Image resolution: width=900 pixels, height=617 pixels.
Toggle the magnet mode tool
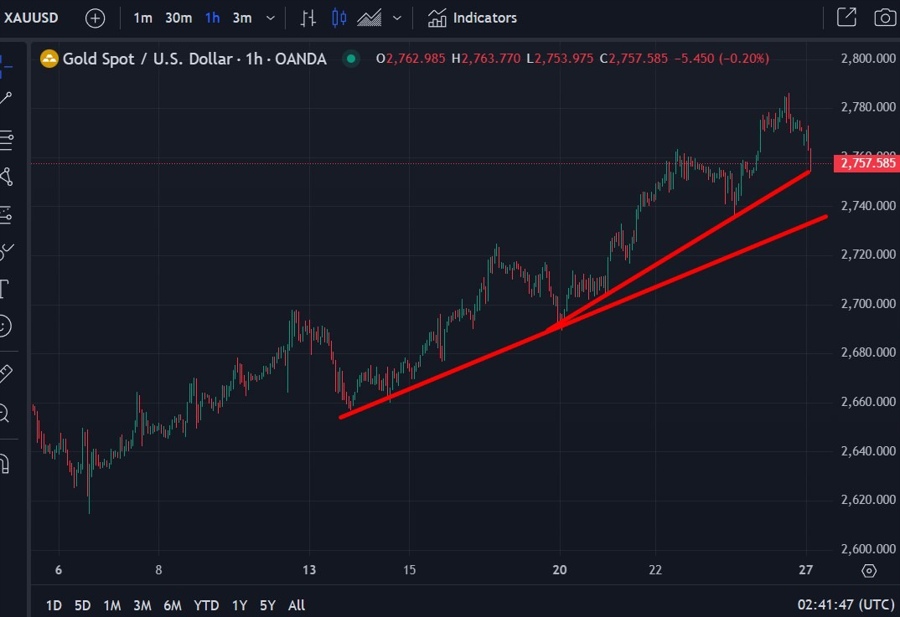coord(5,463)
